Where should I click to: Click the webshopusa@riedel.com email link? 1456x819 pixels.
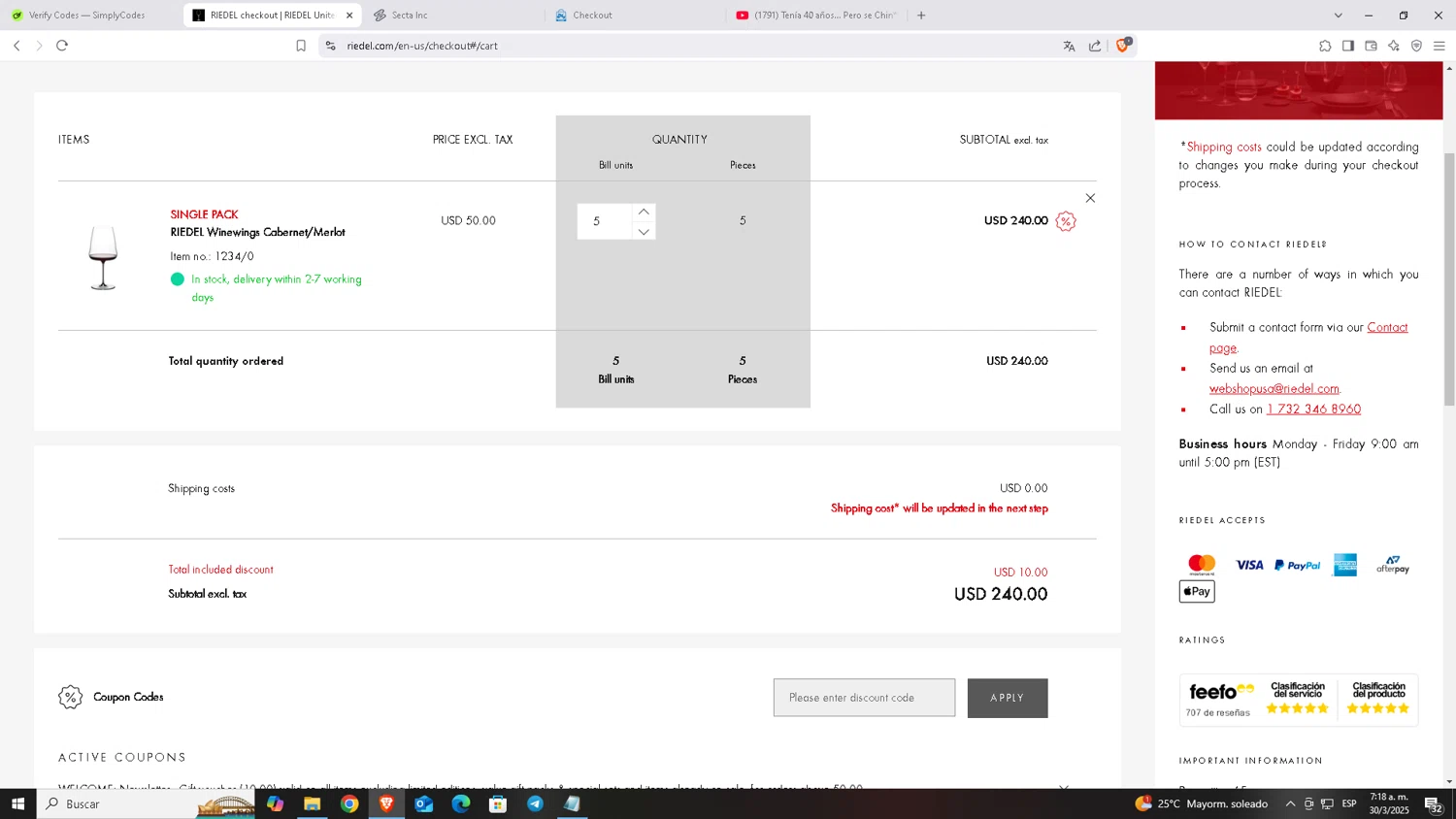[x=1274, y=388]
